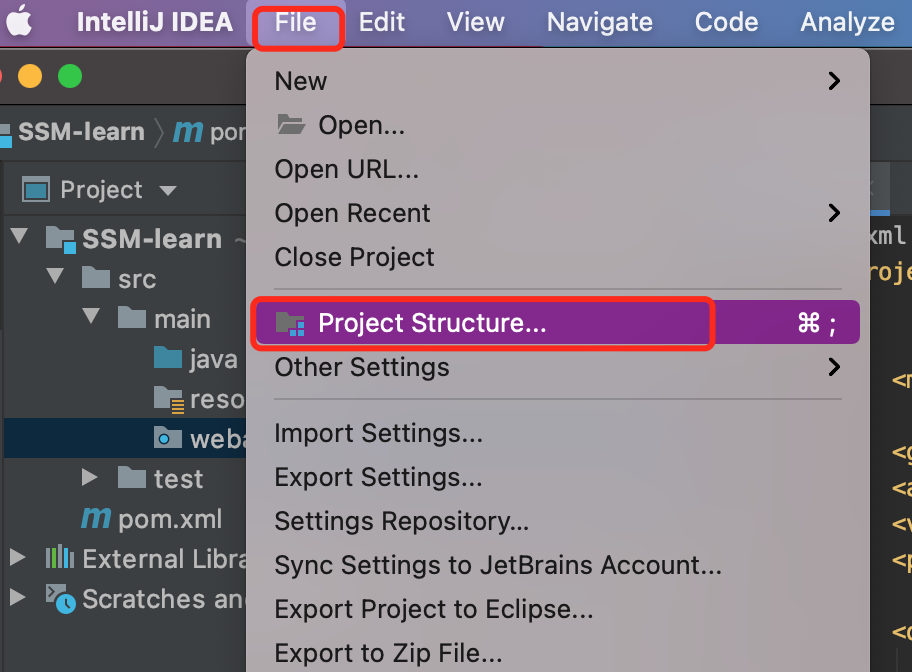This screenshot has width=912, height=672.
Task: Click SSM-learn in the breadcrumb bar
Action: (x=81, y=131)
